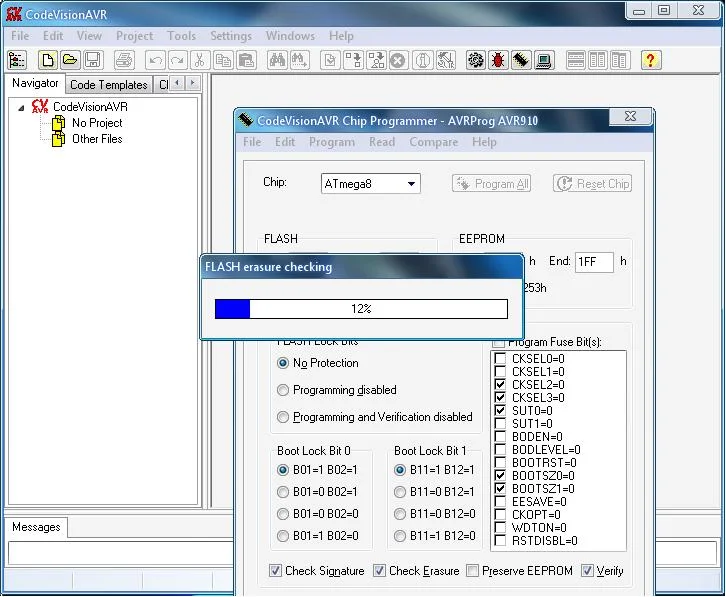Toggle Check Erasure checkbox
Screen dimensions: 726x597
click(x=379, y=571)
